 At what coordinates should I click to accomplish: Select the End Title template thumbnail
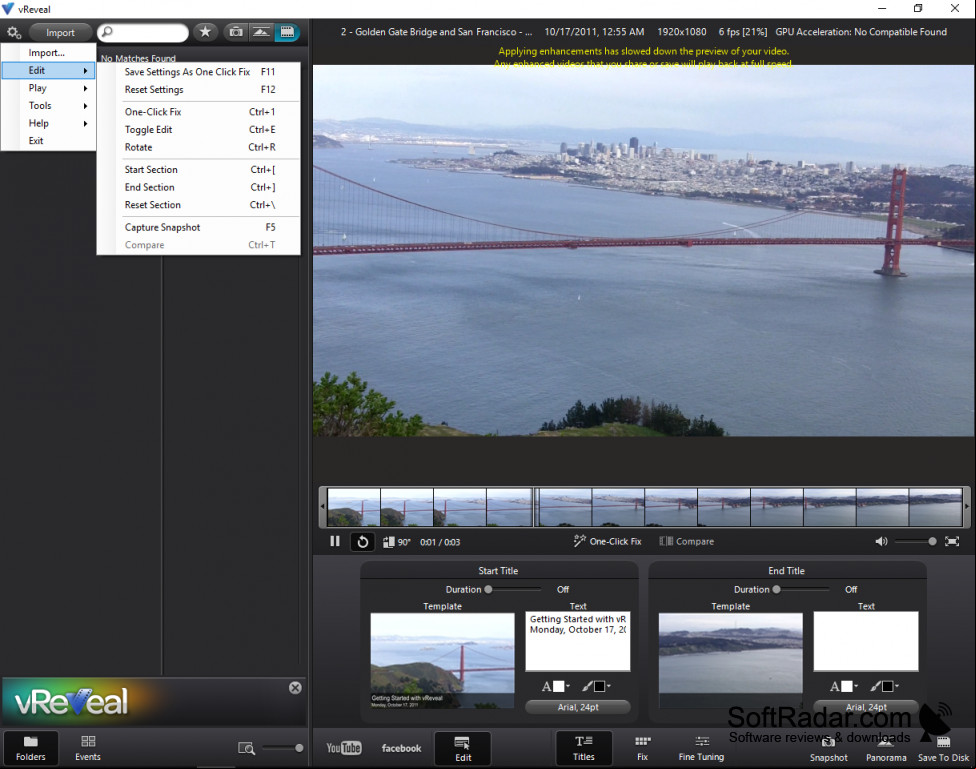click(x=731, y=660)
